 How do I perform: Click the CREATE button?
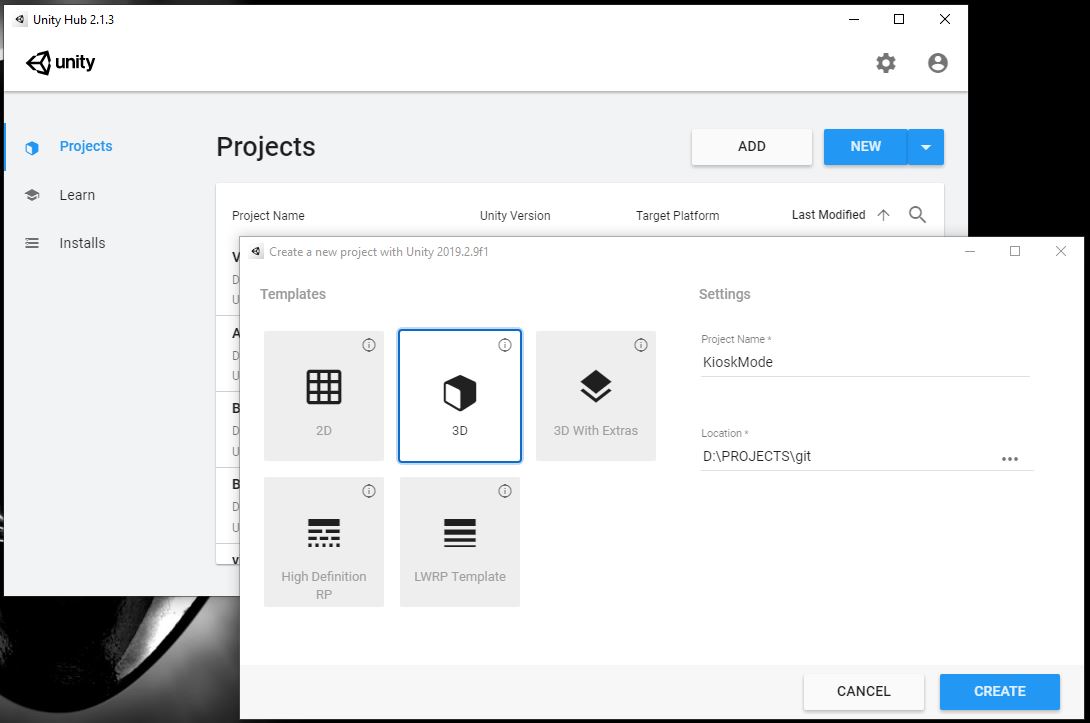click(x=1000, y=692)
